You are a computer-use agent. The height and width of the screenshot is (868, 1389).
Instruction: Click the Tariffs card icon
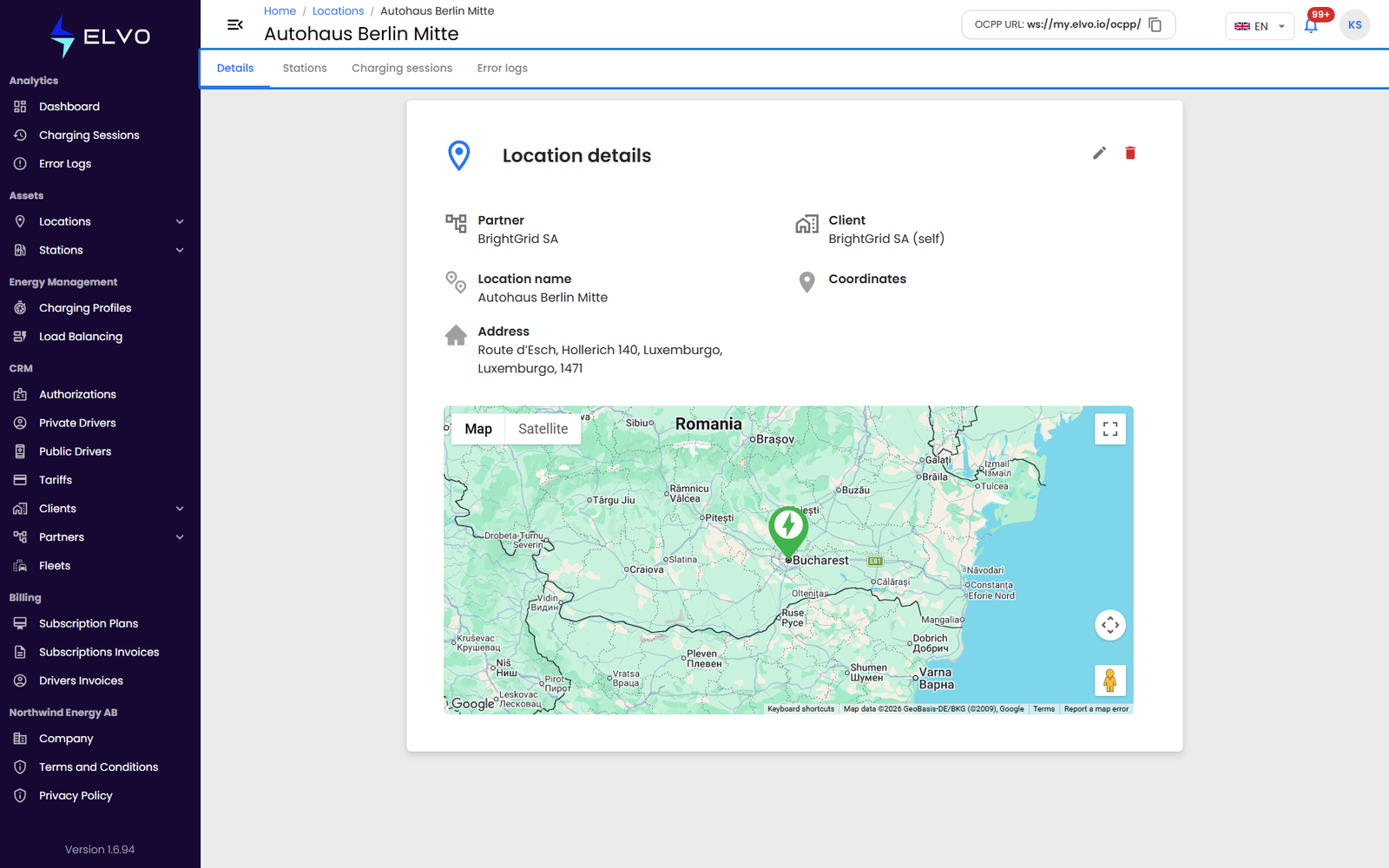(20, 480)
